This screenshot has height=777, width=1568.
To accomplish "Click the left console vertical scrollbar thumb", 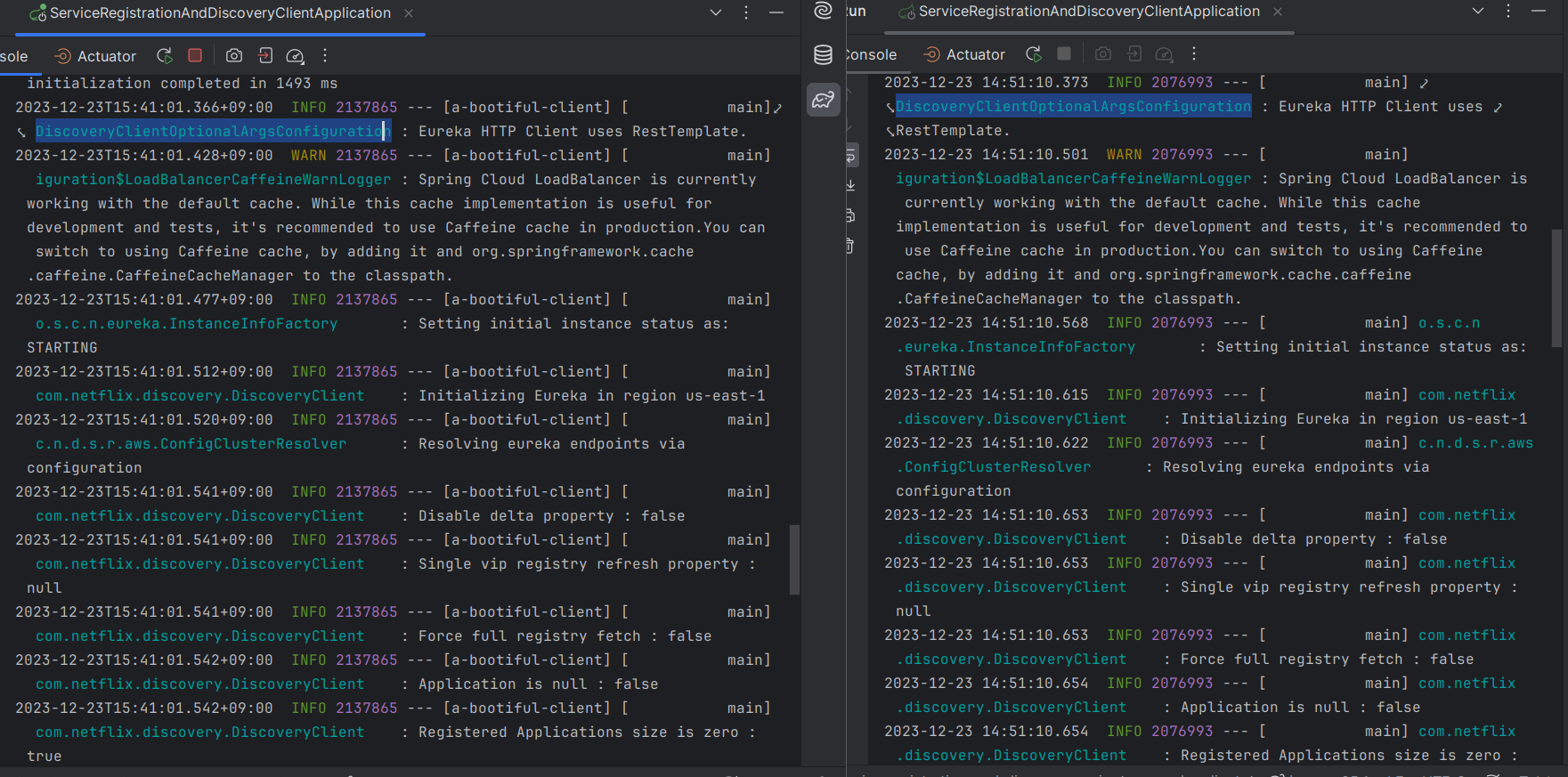I will pyautogui.click(x=794, y=559).
